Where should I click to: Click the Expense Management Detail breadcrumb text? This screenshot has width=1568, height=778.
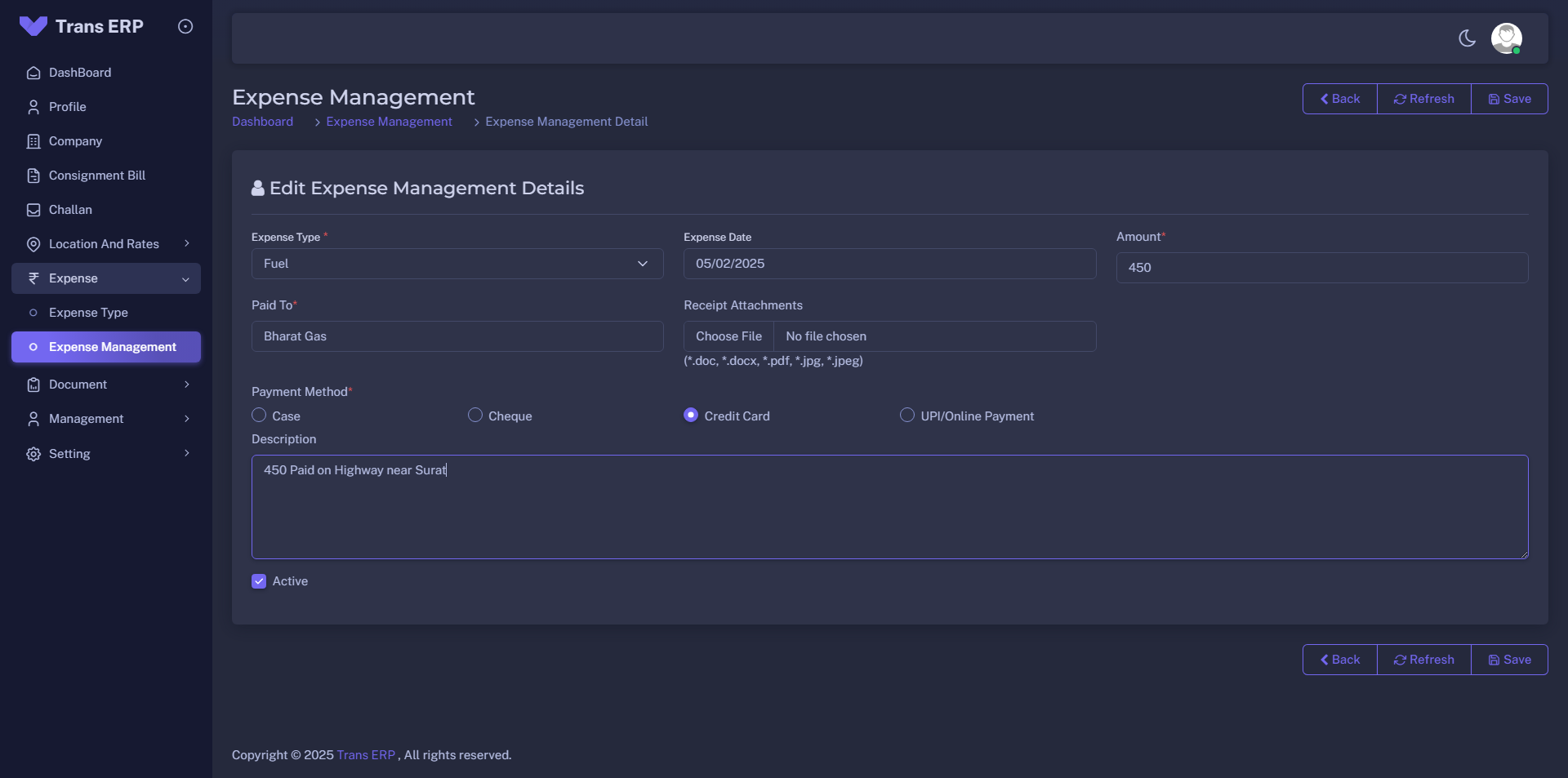click(567, 122)
